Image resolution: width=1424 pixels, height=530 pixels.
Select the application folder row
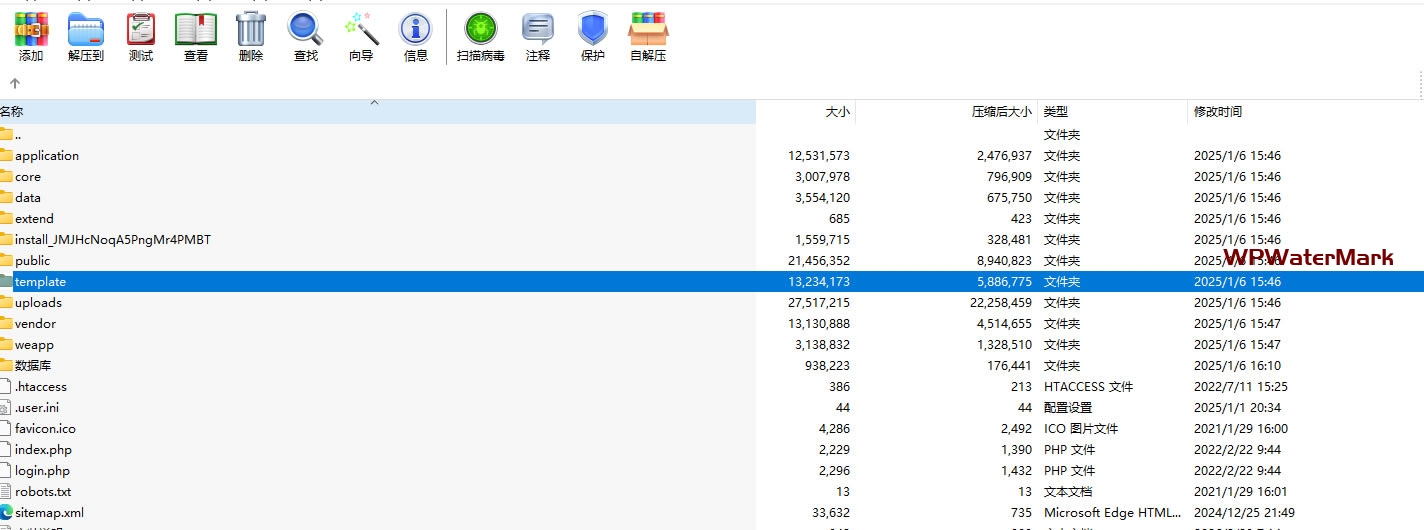pyautogui.click(x=47, y=156)
